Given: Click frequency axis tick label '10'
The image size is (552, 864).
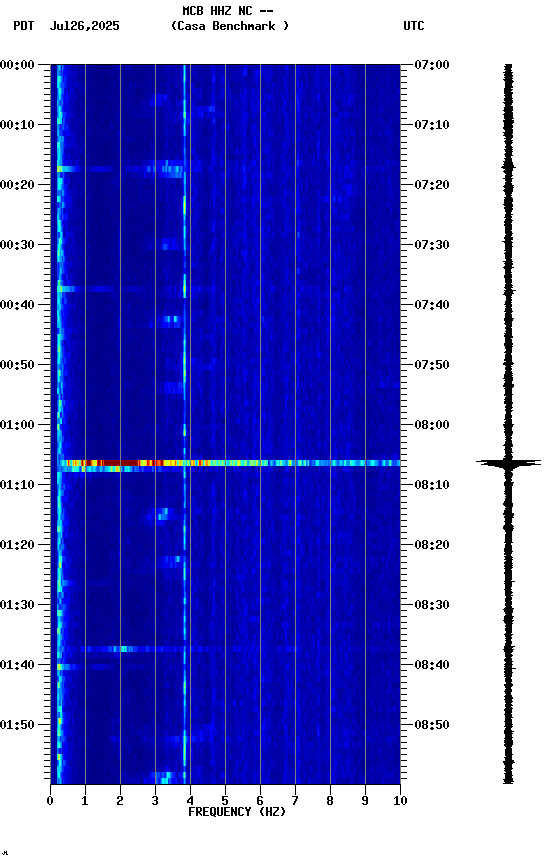Looking at the screenshot, I should pyautogui.click(x=400, y=801).
